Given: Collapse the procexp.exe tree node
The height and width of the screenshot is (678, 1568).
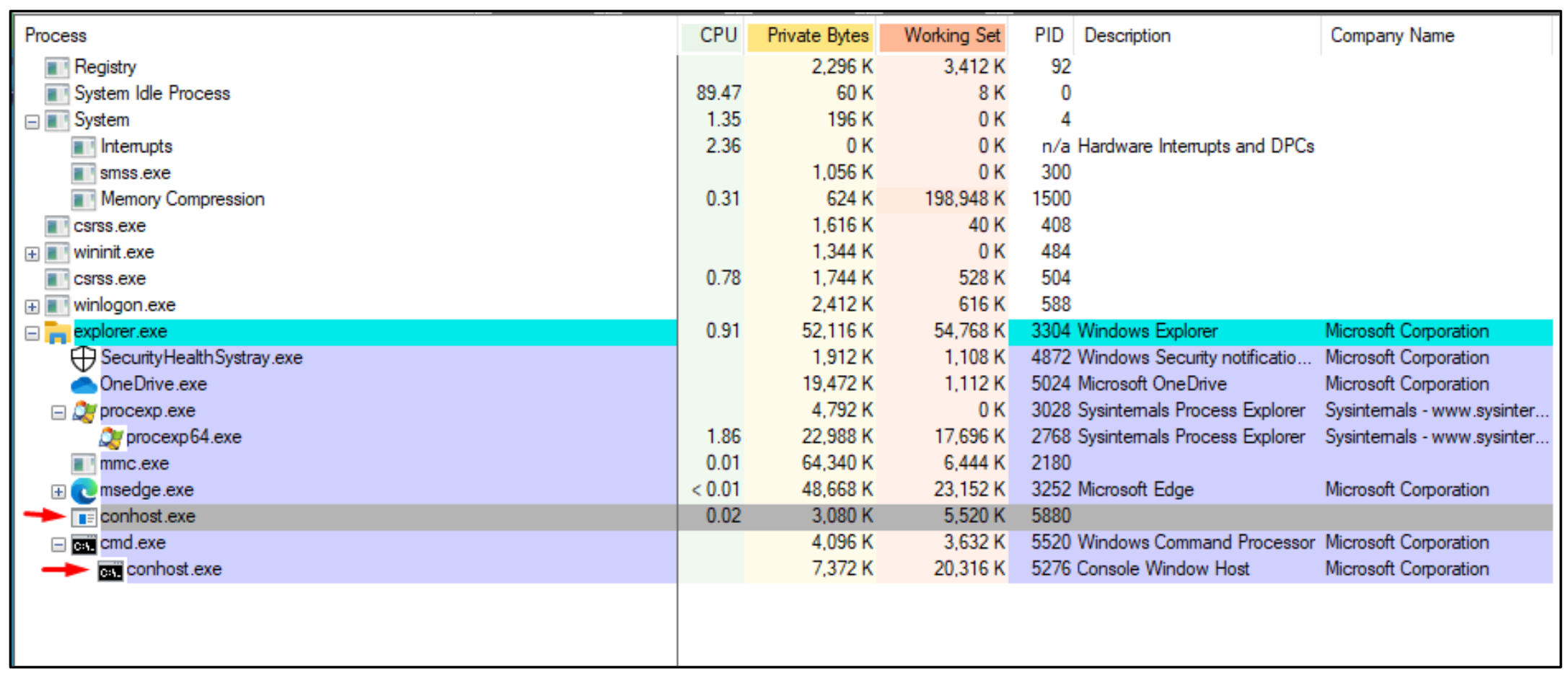Looking at the screenshot, I should click(58, 413).
